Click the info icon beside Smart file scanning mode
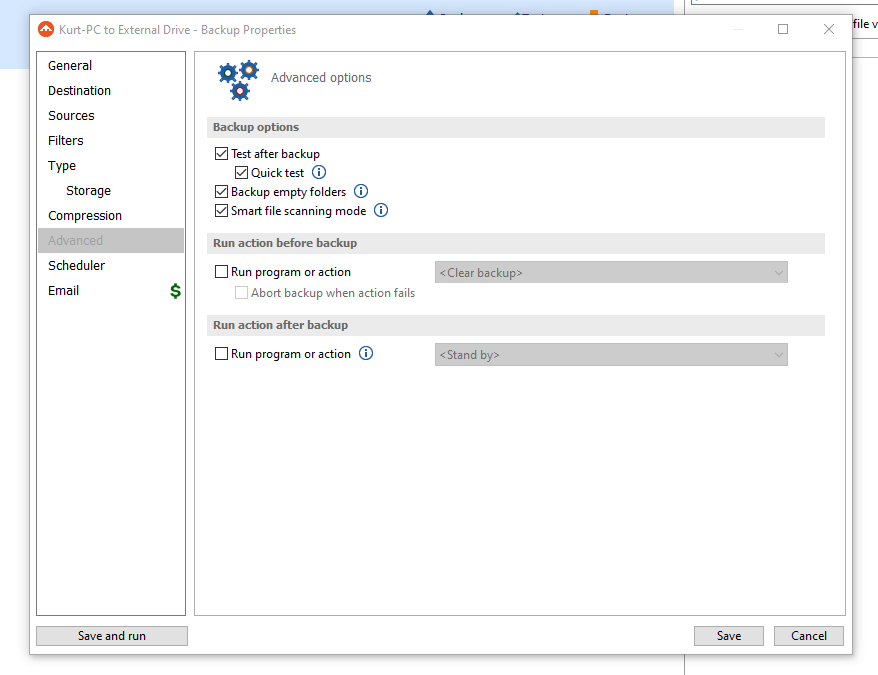 [381, 211]
